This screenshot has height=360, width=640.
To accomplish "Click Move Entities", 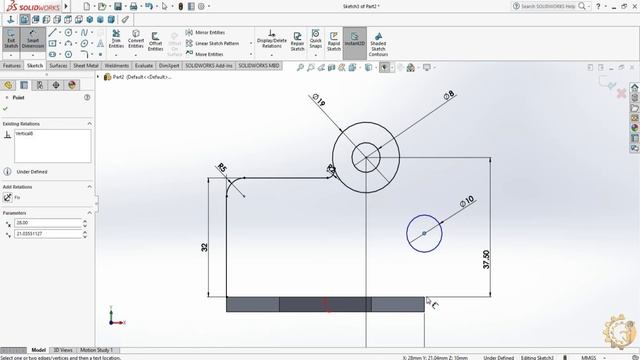I will [204, 54].
